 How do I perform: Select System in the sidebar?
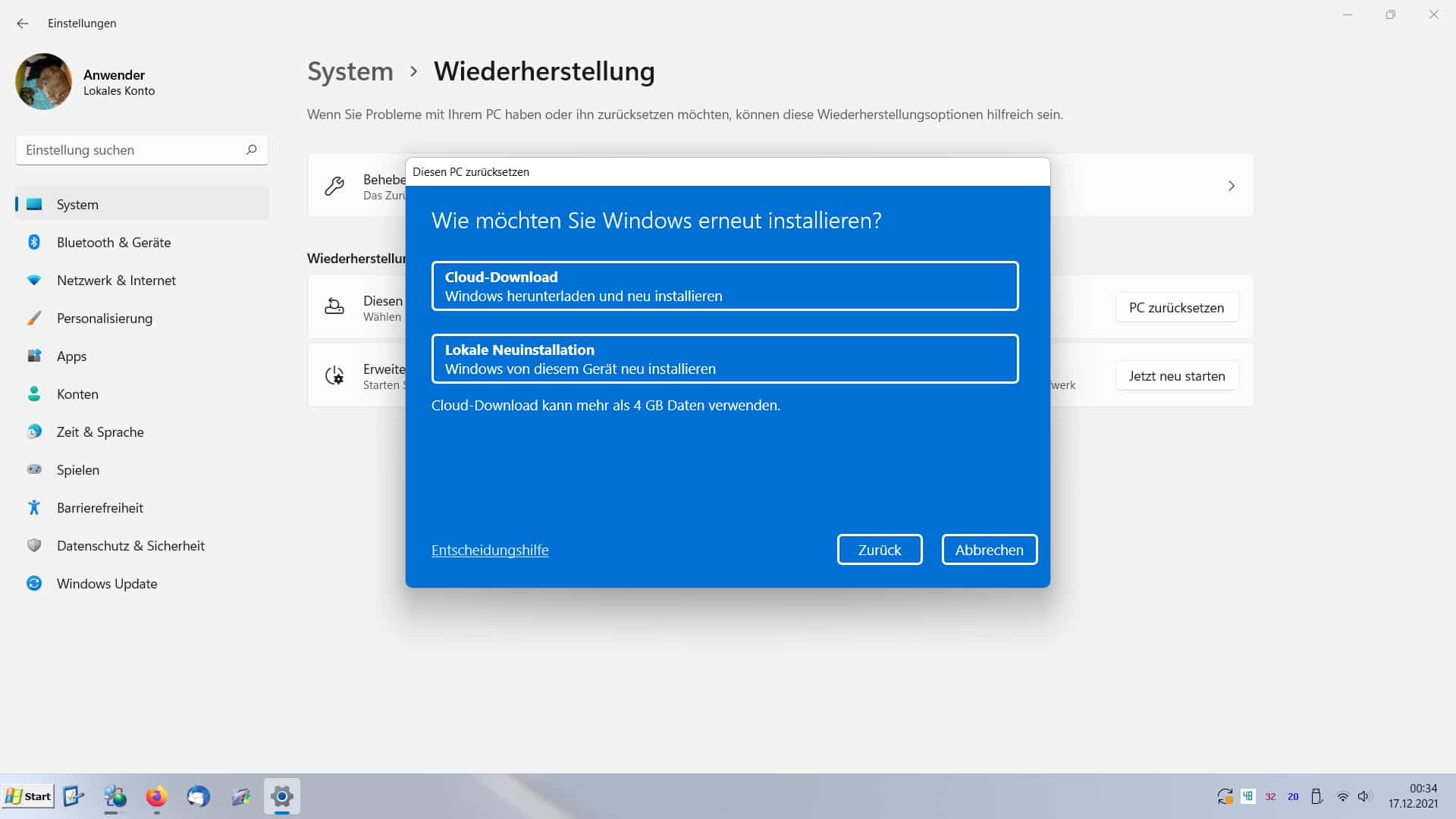(x=142, y=204)
